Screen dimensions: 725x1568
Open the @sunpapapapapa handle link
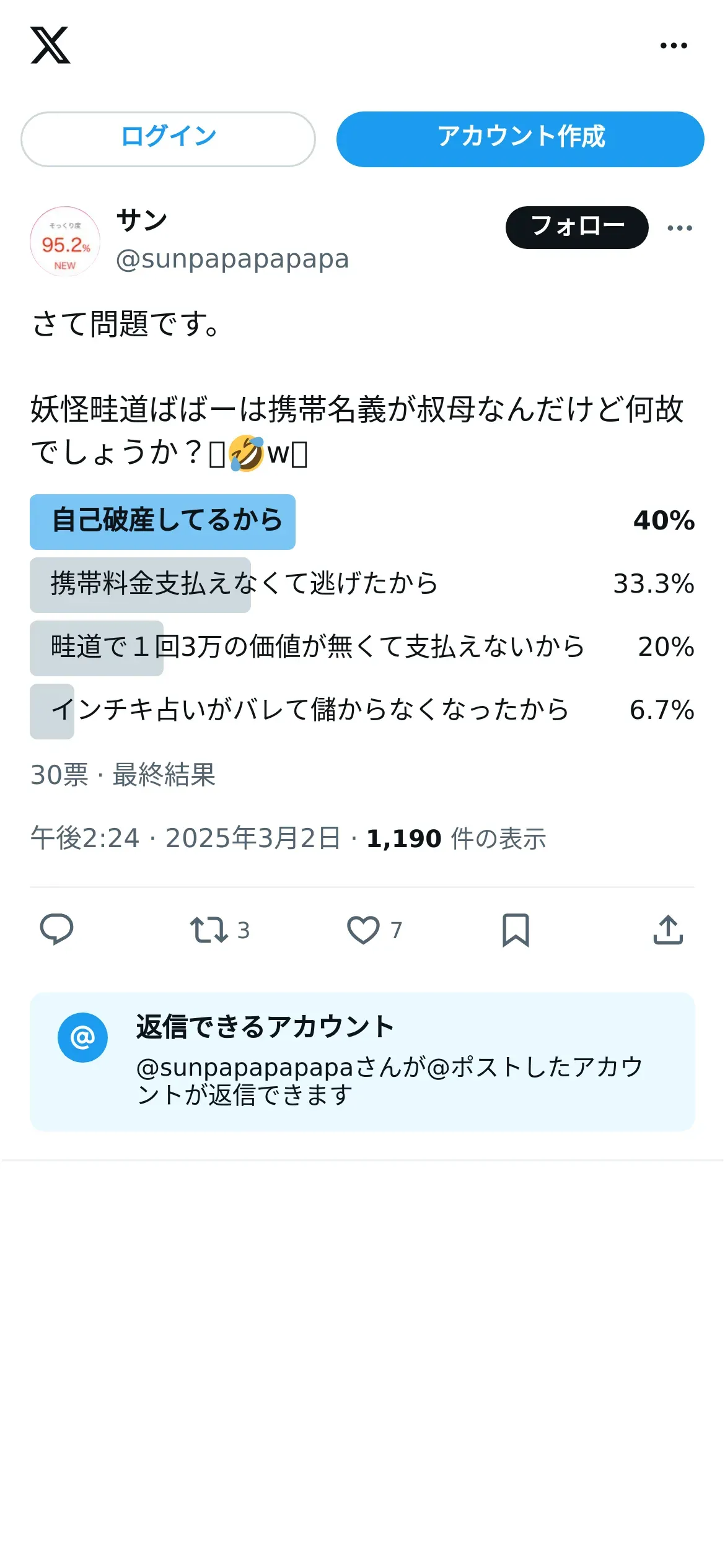click(x=232, y=259)
